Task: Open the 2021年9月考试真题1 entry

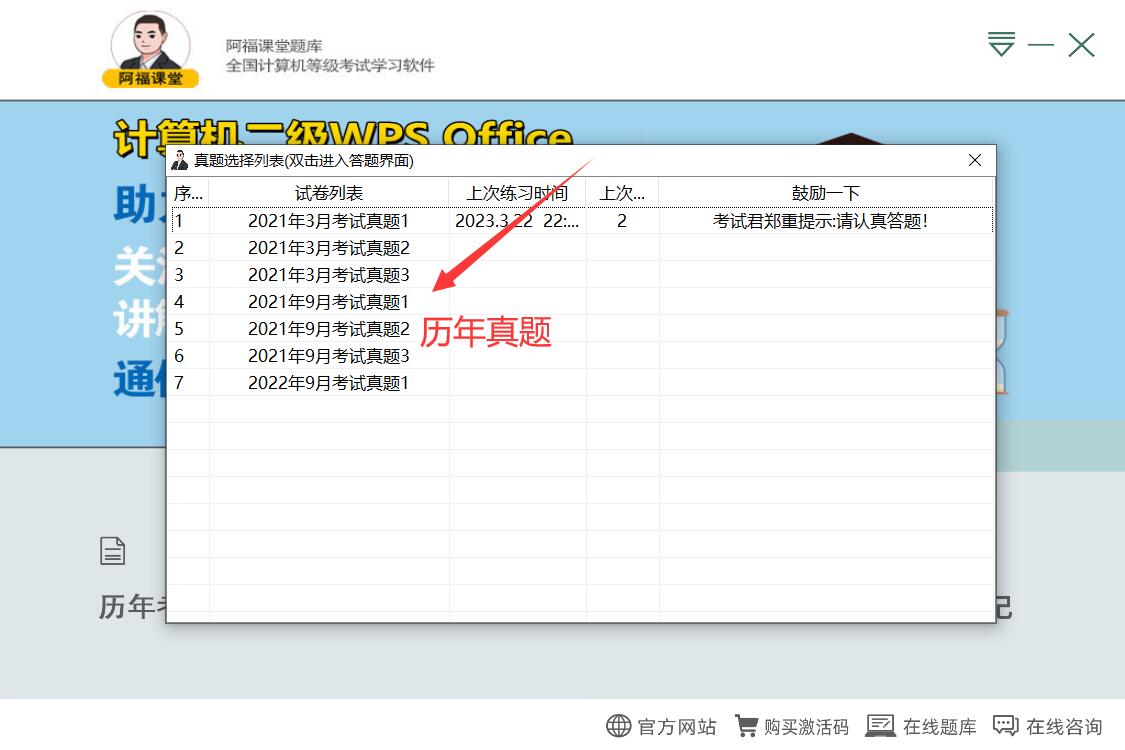Action: tap(328, 301)
